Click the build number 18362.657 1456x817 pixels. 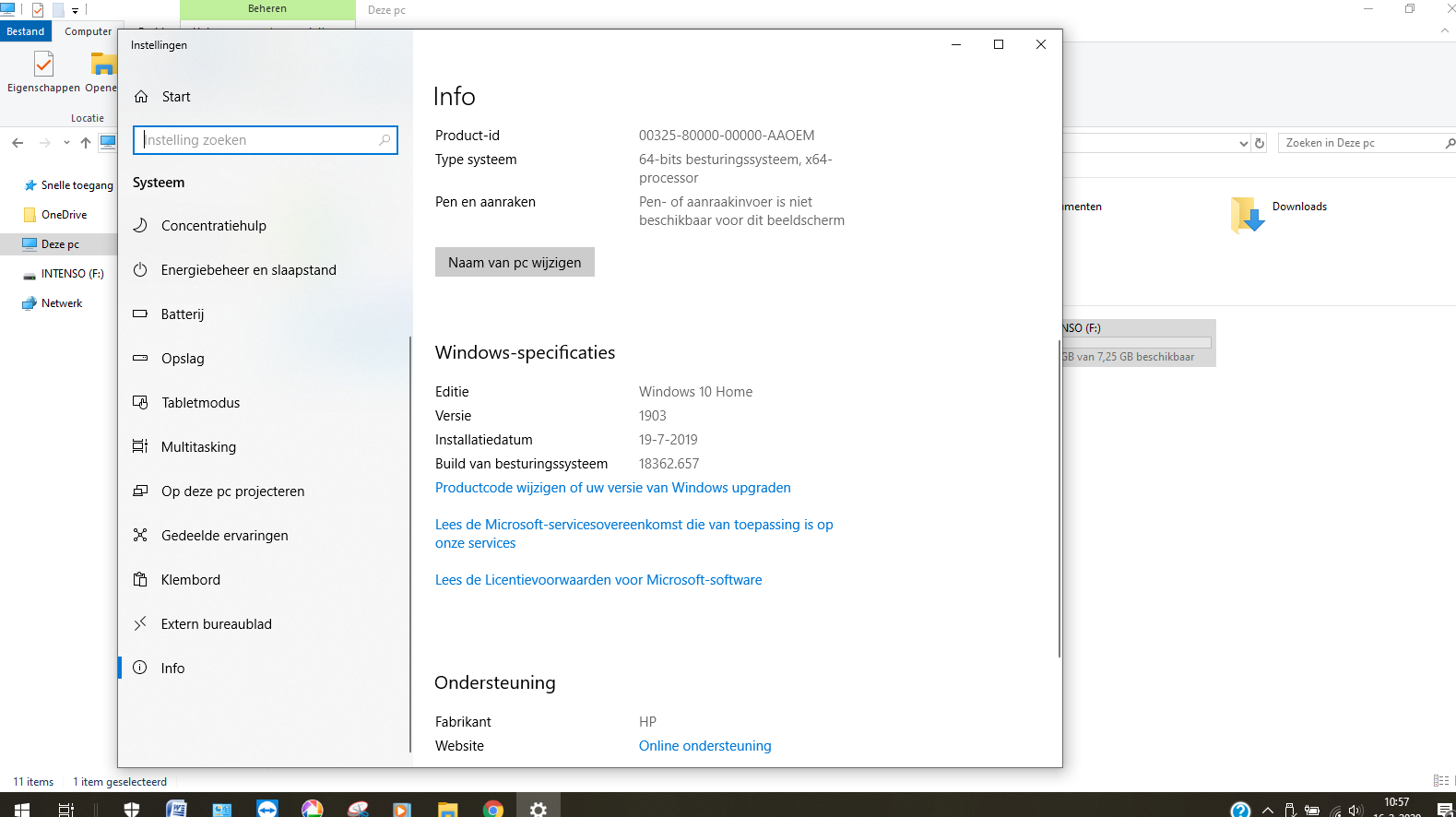tap(669, 464)
